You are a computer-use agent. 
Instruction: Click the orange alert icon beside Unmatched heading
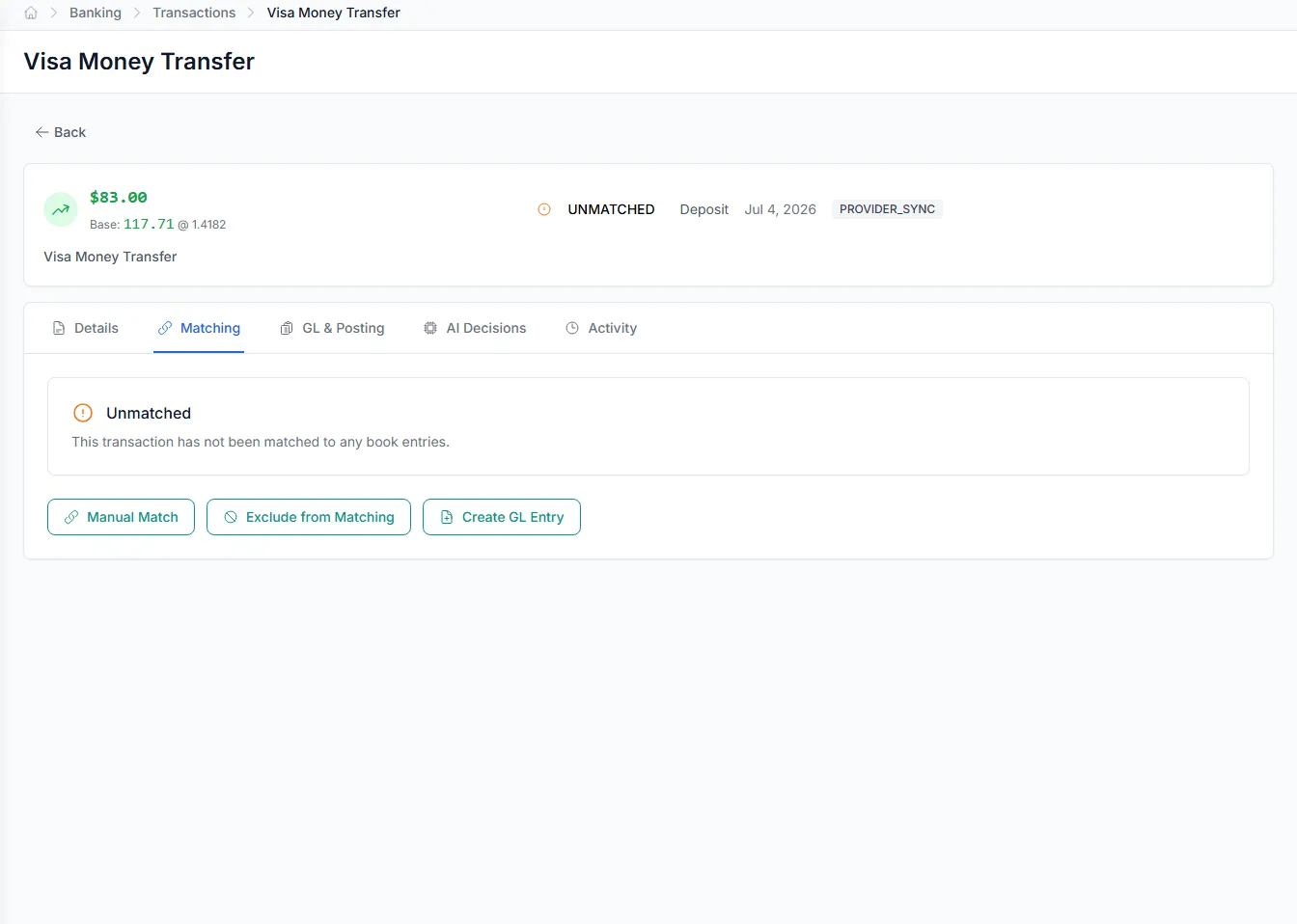coord(83,413)
